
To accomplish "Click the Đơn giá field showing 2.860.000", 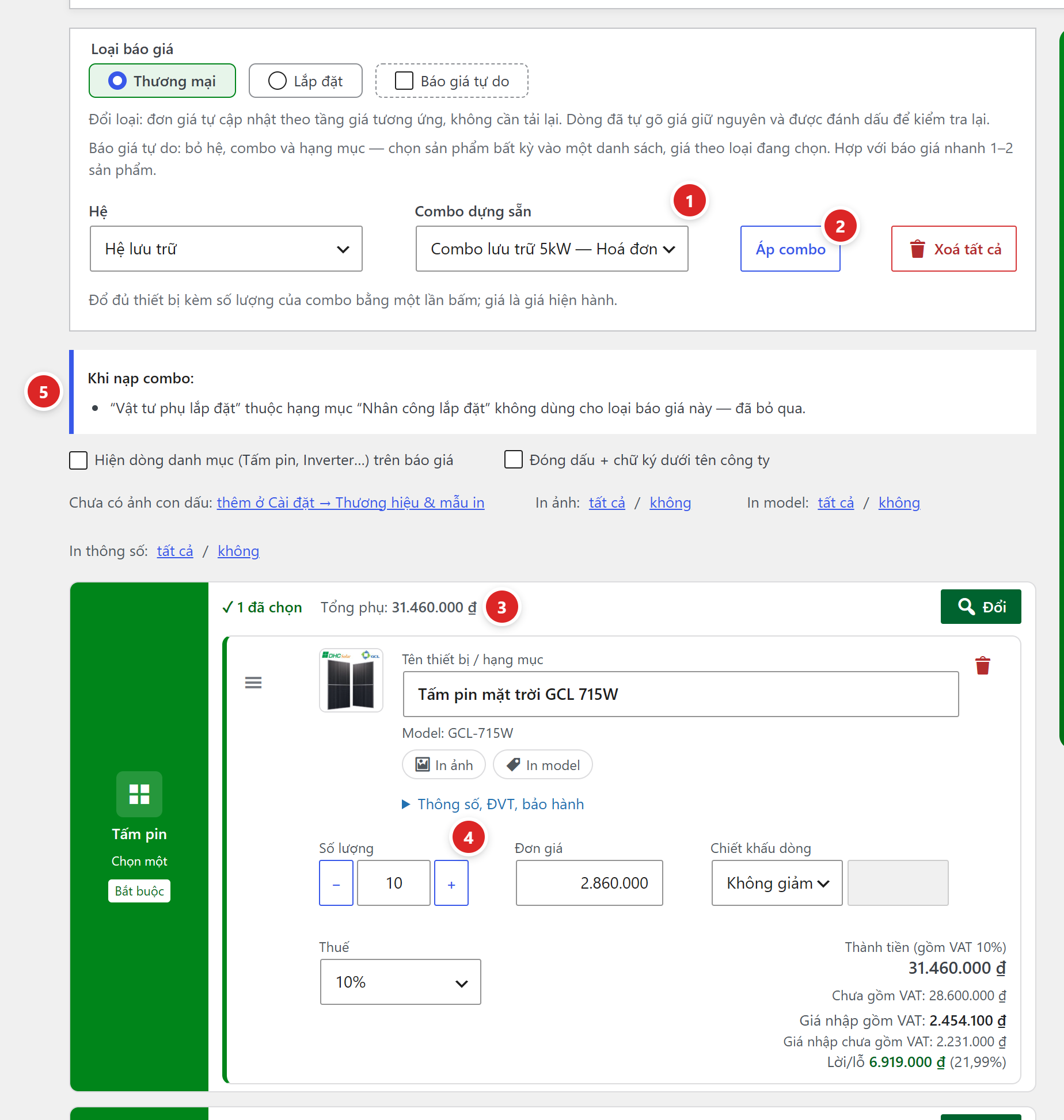I will pos(590,883).
